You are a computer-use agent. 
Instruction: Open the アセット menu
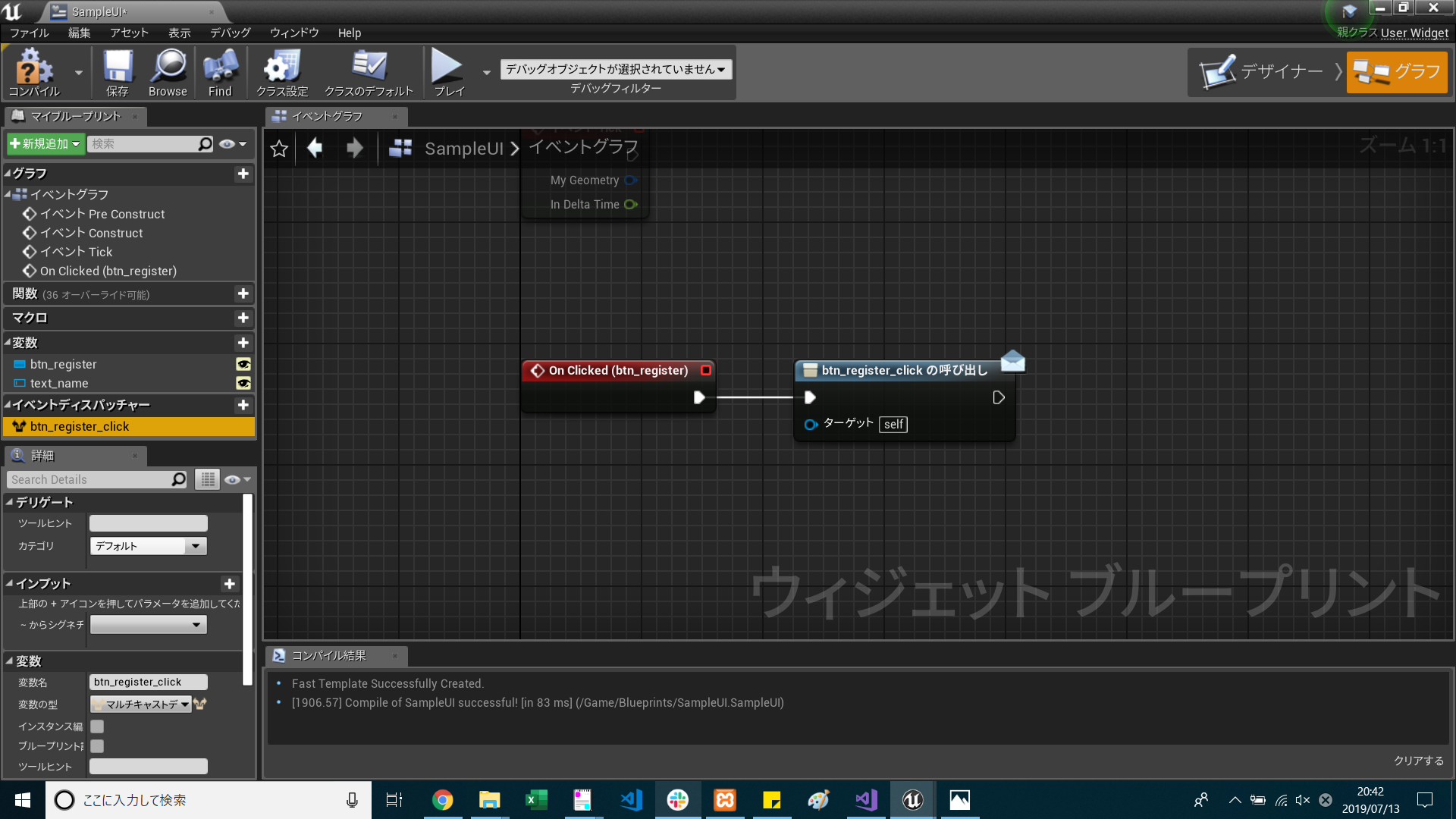coord(129,33)
